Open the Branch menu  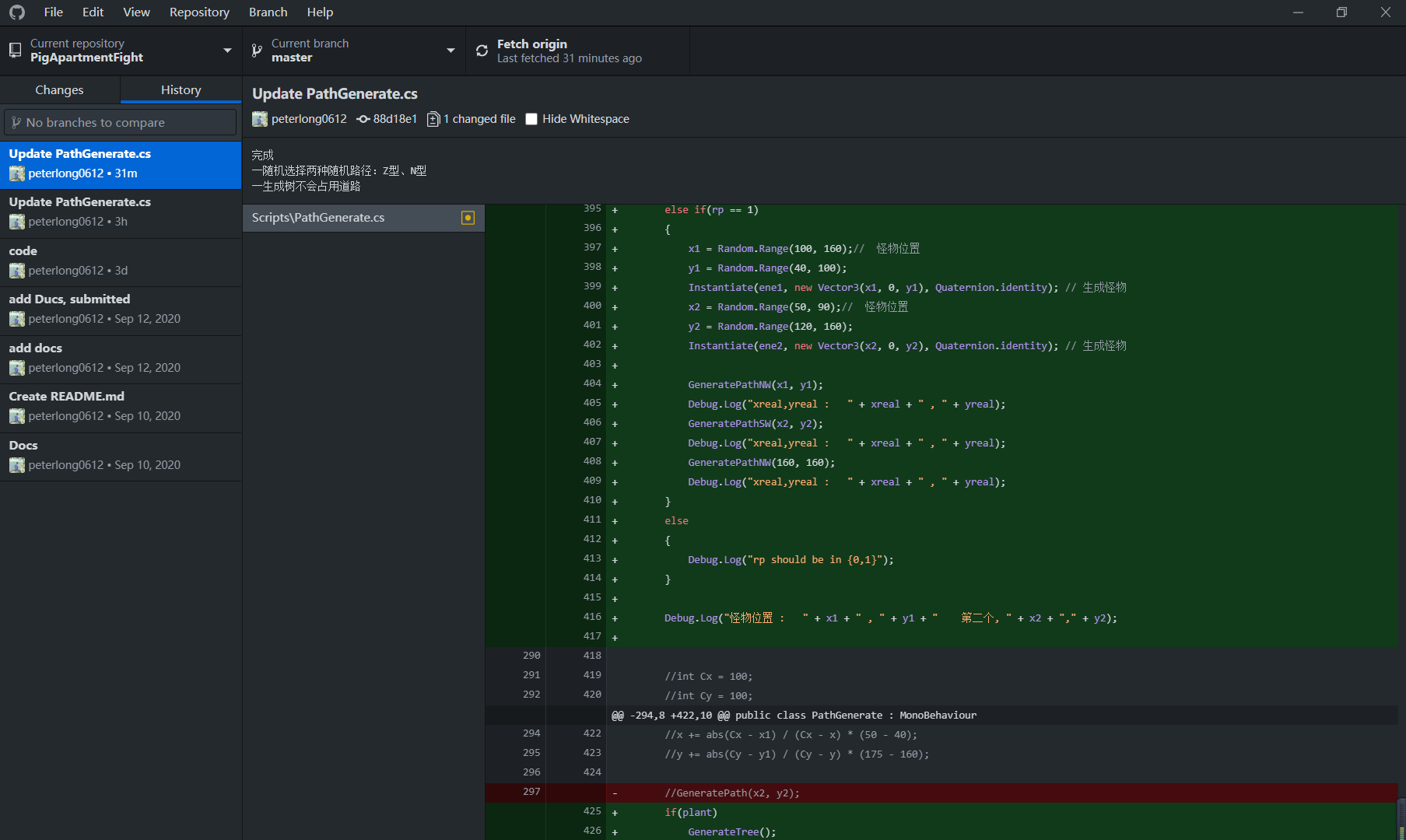[x=268, y=12]
